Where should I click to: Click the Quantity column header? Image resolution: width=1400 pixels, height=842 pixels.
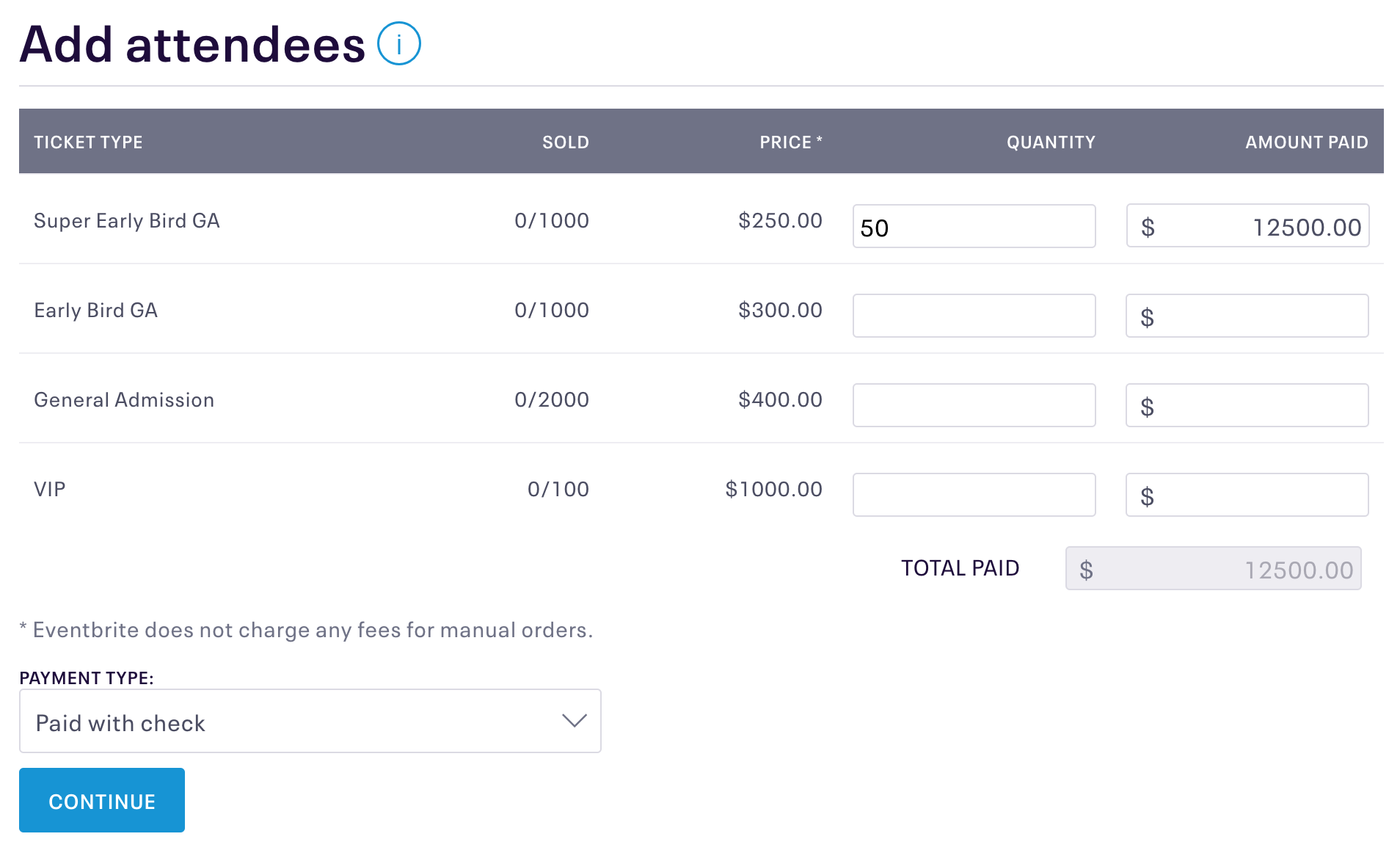pyautogui.click(x=1051, y=142)
